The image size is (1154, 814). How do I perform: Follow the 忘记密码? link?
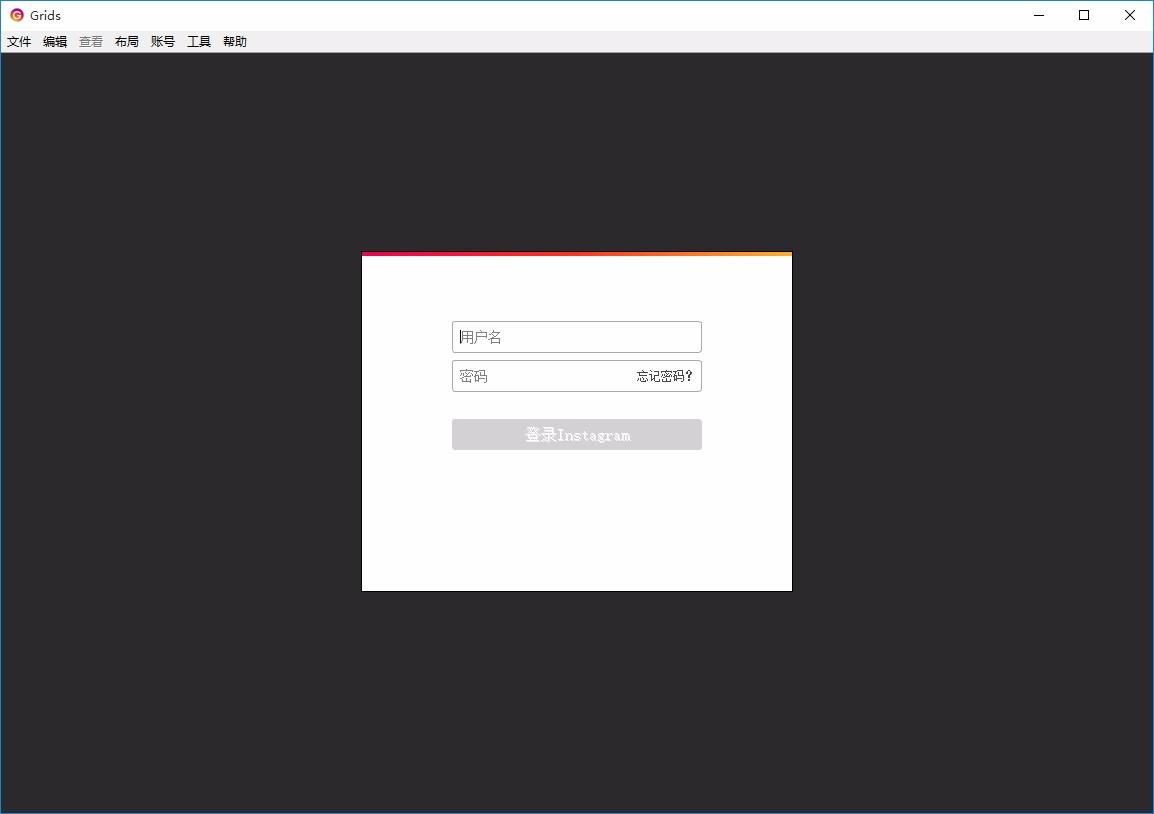664,376
